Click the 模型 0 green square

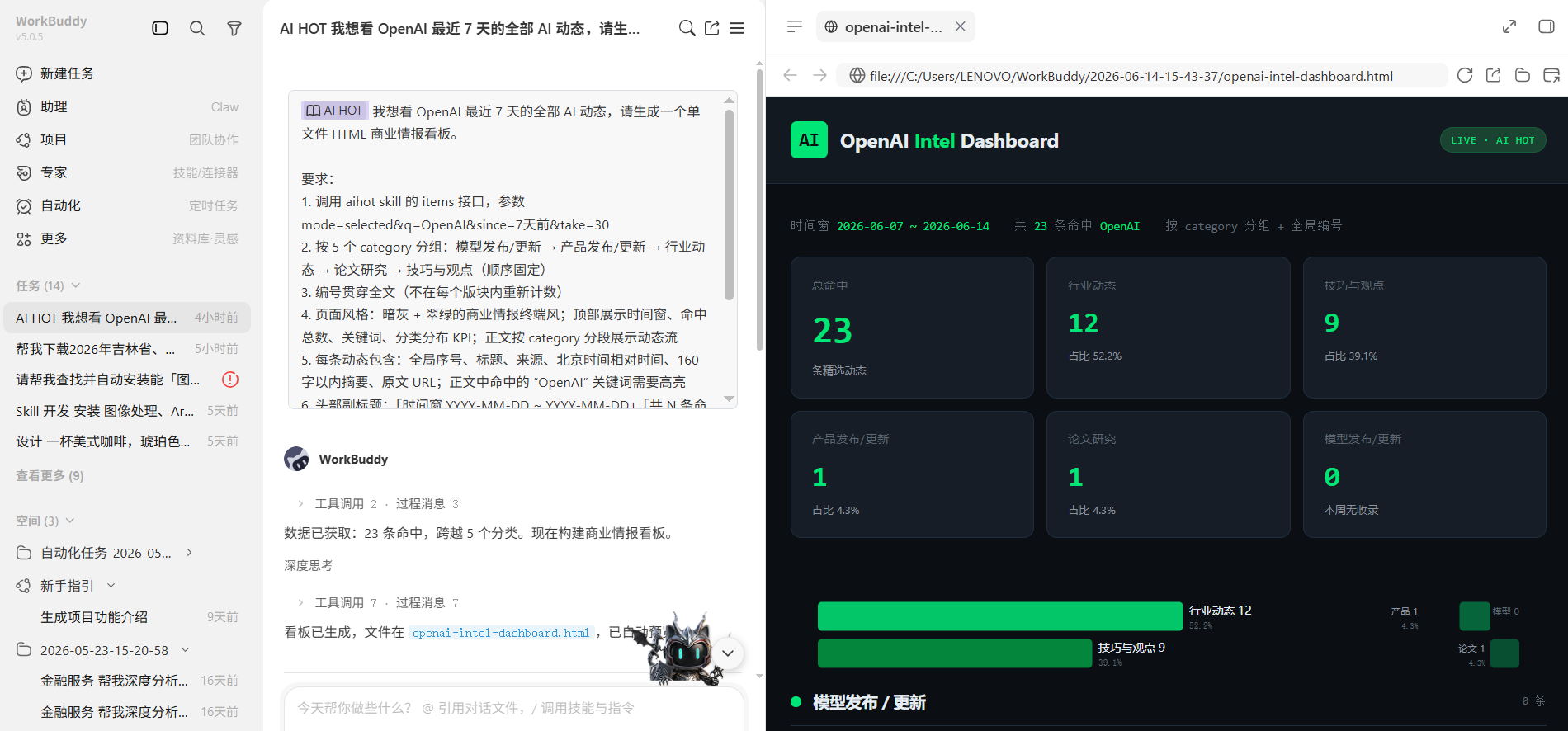(1474, 616)
